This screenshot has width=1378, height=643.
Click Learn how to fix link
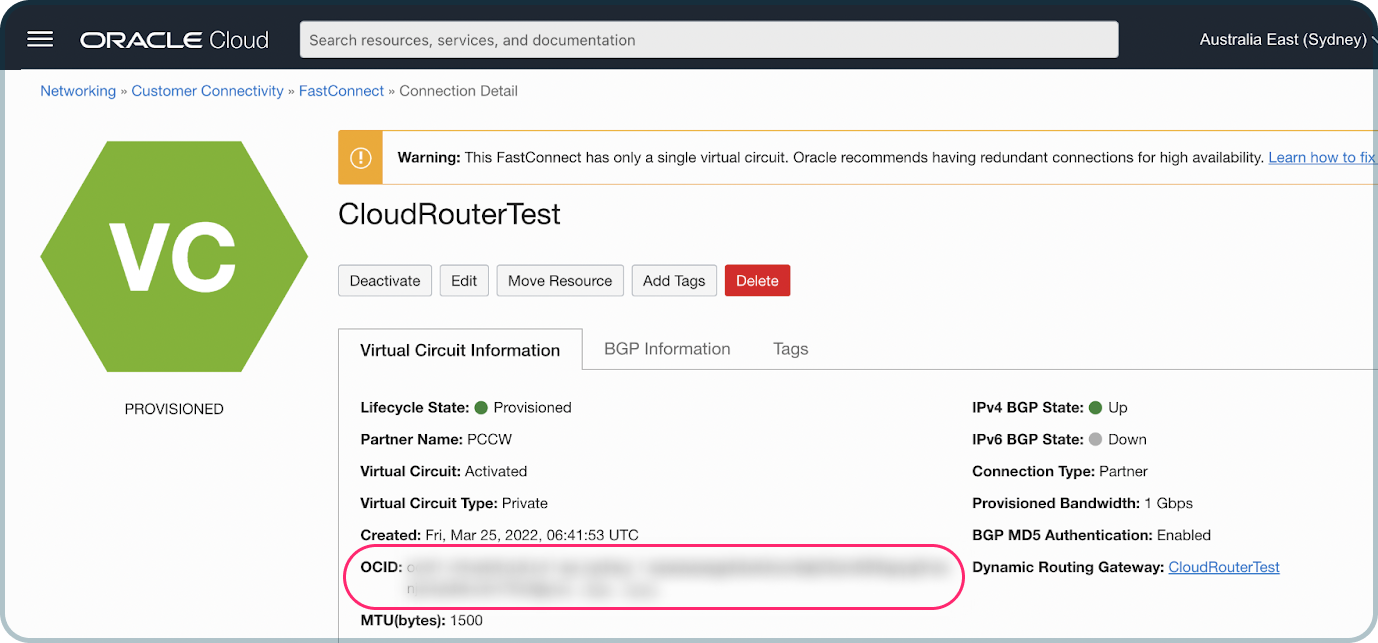[1322, 158]
